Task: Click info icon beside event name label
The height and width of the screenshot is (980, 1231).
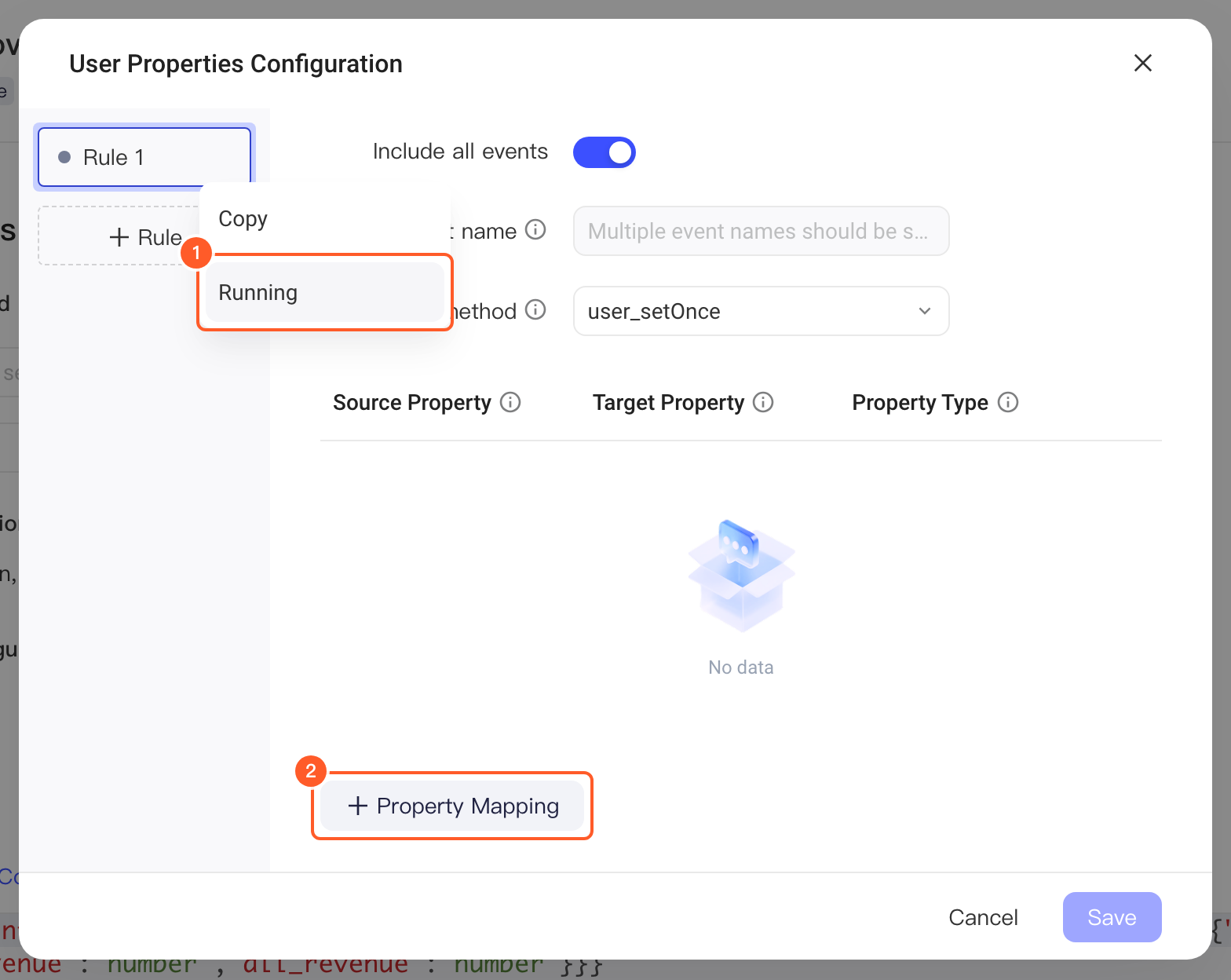Action: pyautogui.click(x=535, y=229)
